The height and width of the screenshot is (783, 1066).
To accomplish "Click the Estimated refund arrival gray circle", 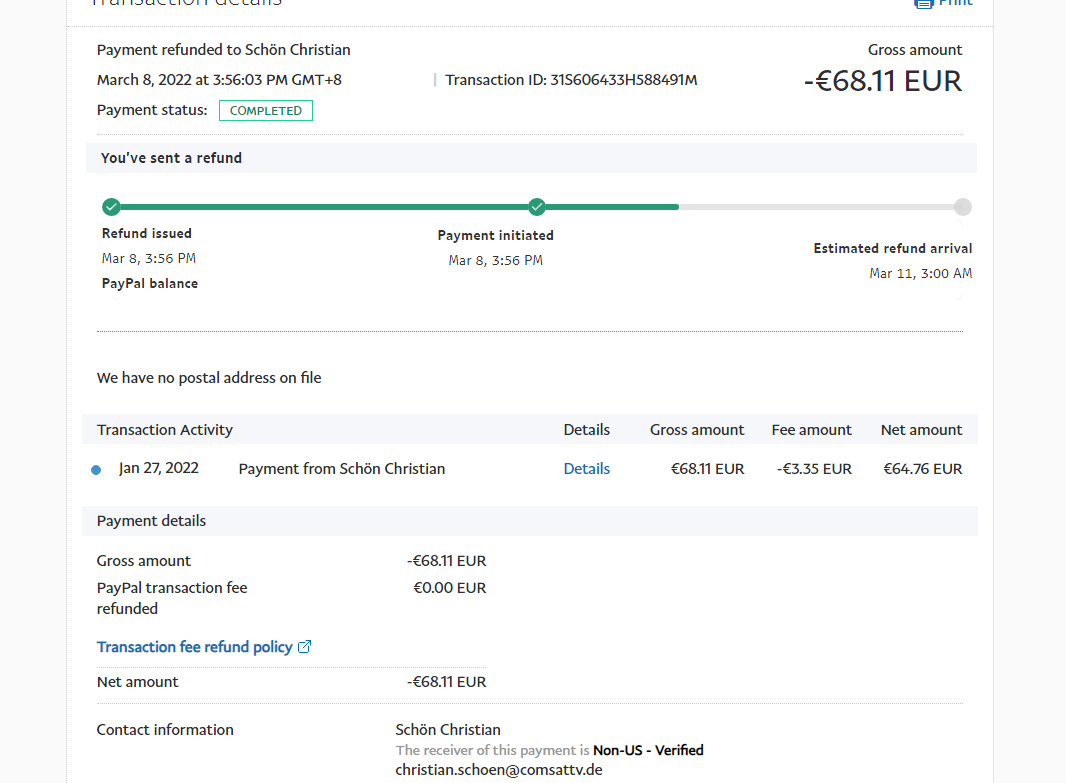I will pos(962,207).
